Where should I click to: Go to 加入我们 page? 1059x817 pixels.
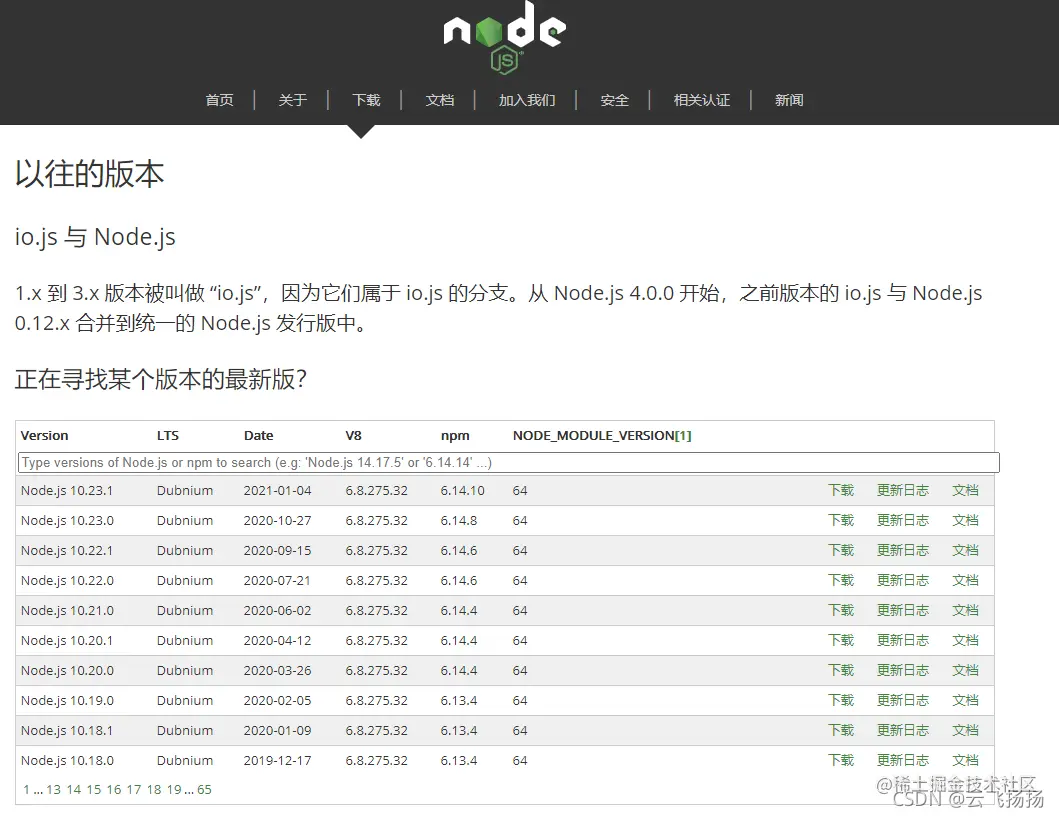pyautogui.click(x=527, y=100)
